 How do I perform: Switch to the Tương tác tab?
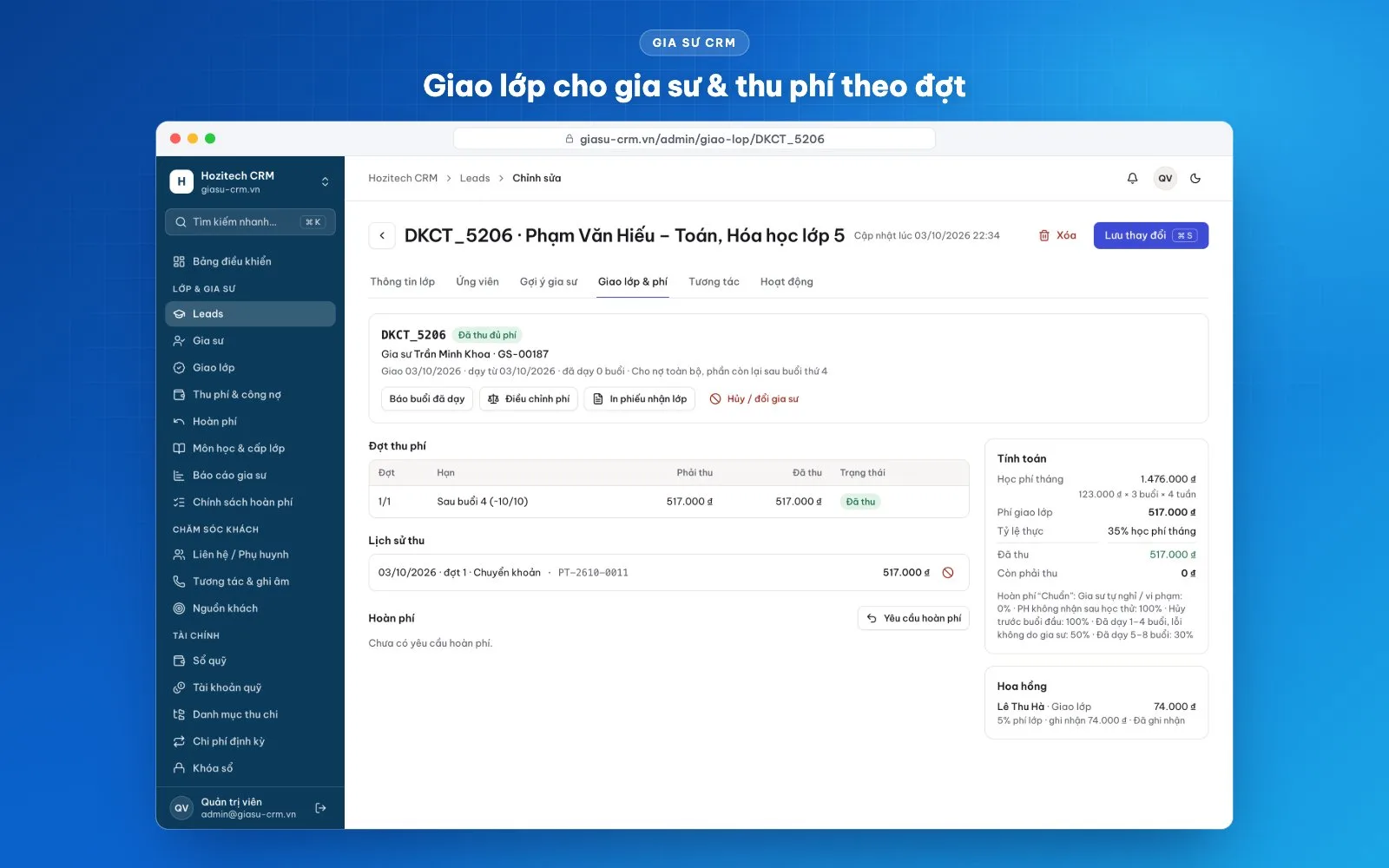point(714,282)
